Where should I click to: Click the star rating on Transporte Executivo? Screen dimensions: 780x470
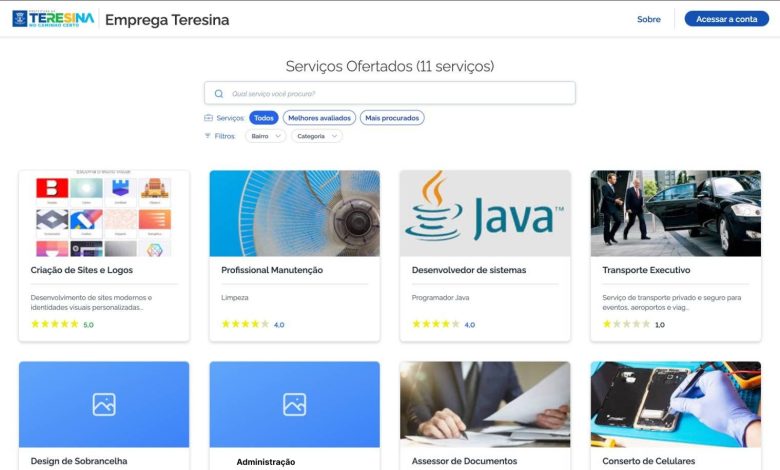click(626, 324)
